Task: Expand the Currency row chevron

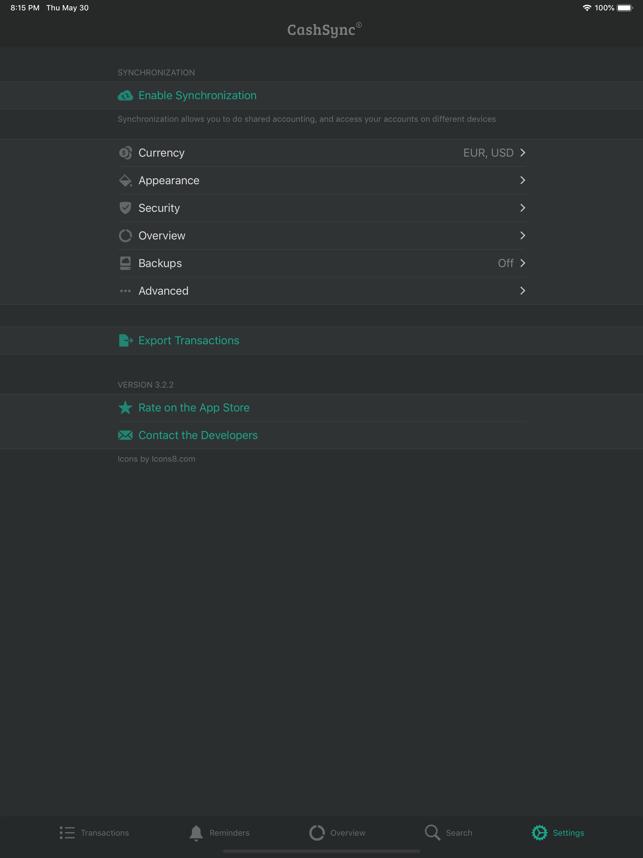Action: coord(523,153)
